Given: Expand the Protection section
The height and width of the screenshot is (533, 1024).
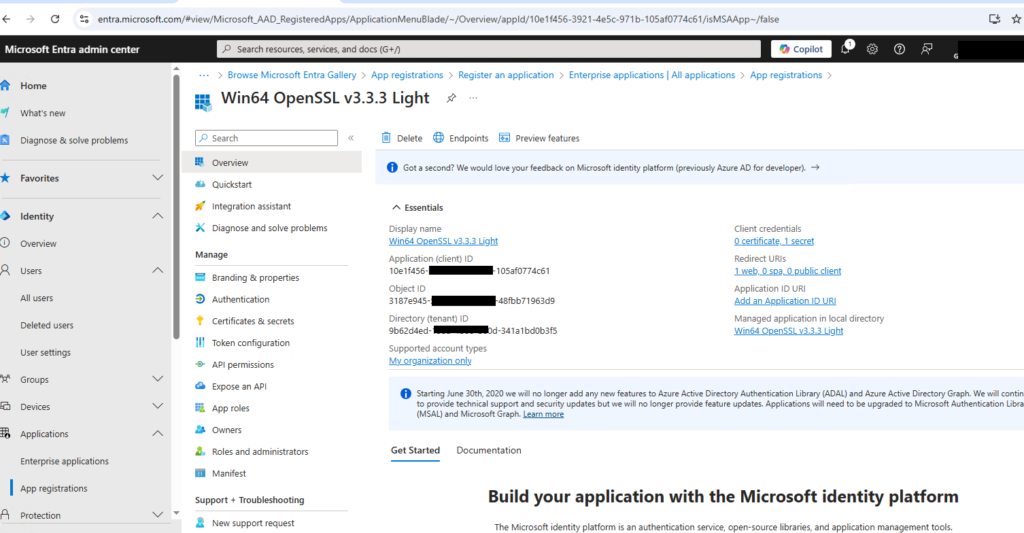Looking at the screenshot, I should coord(157,515).
